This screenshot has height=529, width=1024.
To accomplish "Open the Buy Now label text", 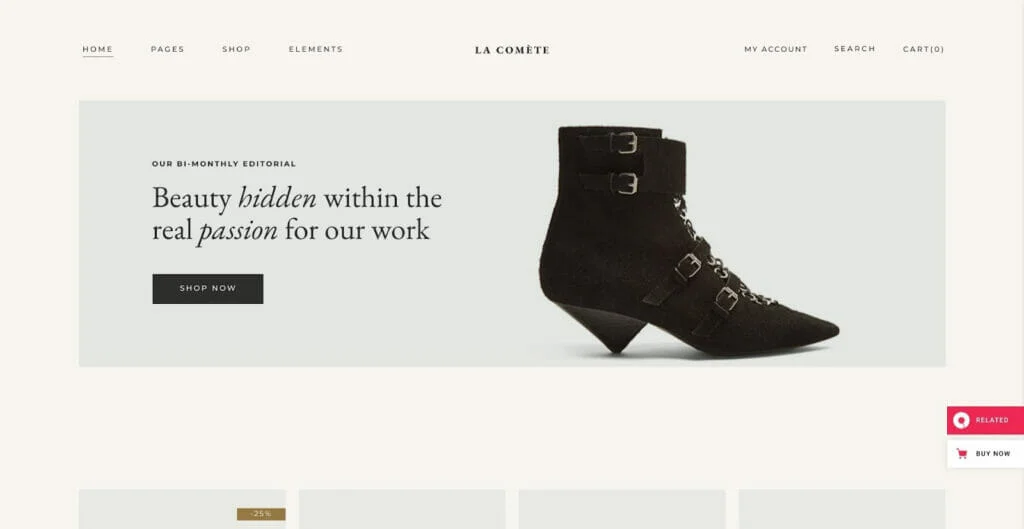I will [993, 454].
